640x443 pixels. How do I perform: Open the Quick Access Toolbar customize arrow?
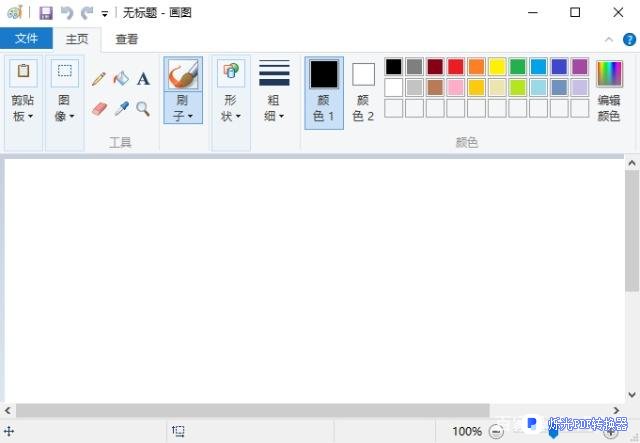coord(105,14)
